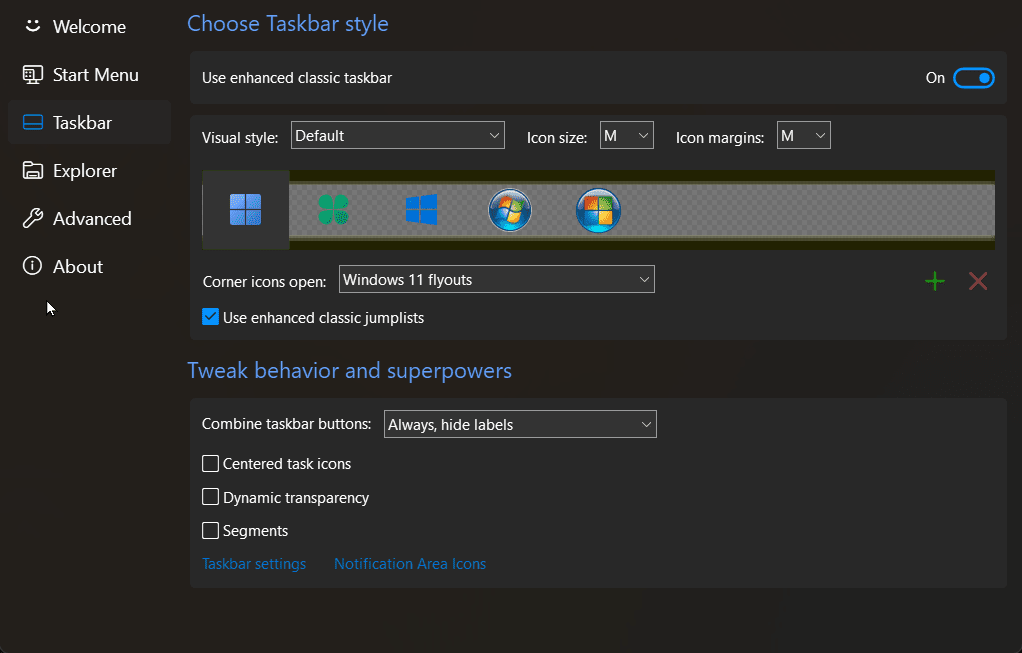This screenshot has width=1022, height=653.
Task: Click the Use enhanced classic taskbar label
Action: pyautogui.click(x=297, y=78)
